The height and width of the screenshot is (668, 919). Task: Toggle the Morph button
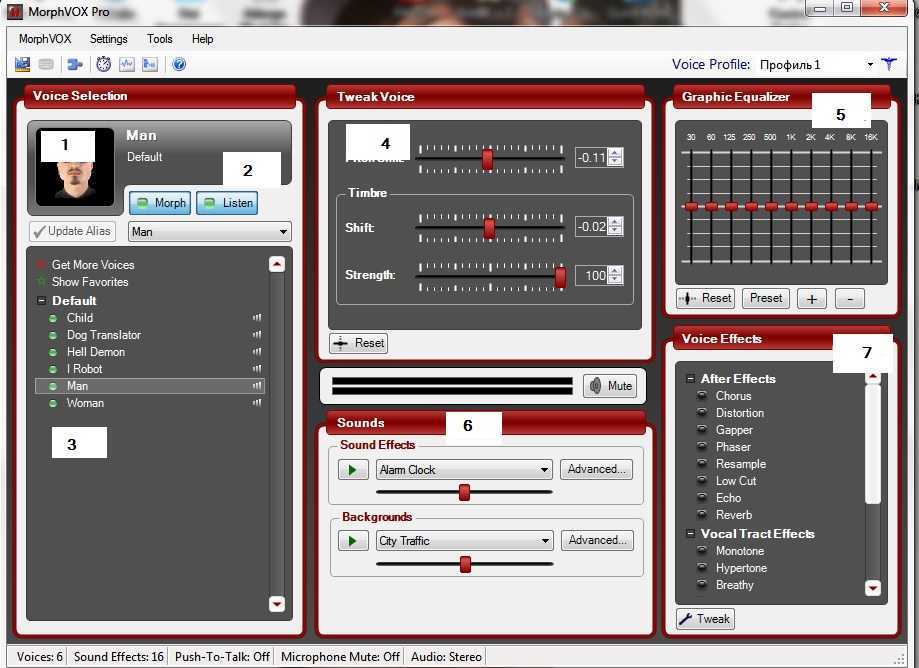[x=159, y=203]
